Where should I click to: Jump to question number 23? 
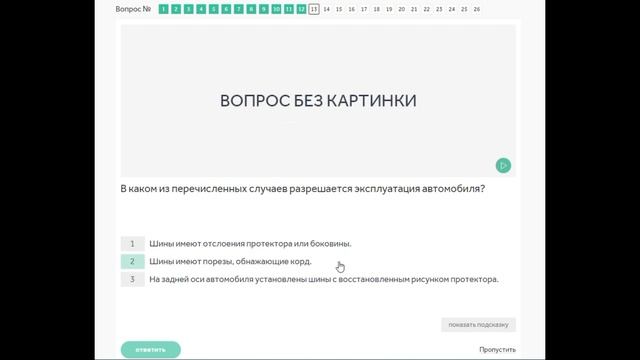[x=439, y=9]
